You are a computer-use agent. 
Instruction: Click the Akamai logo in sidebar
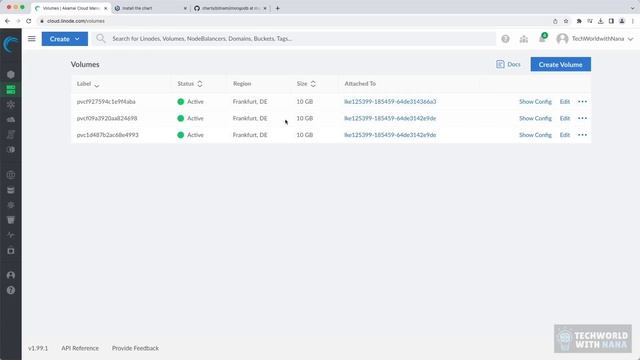[x=11, y=44]
